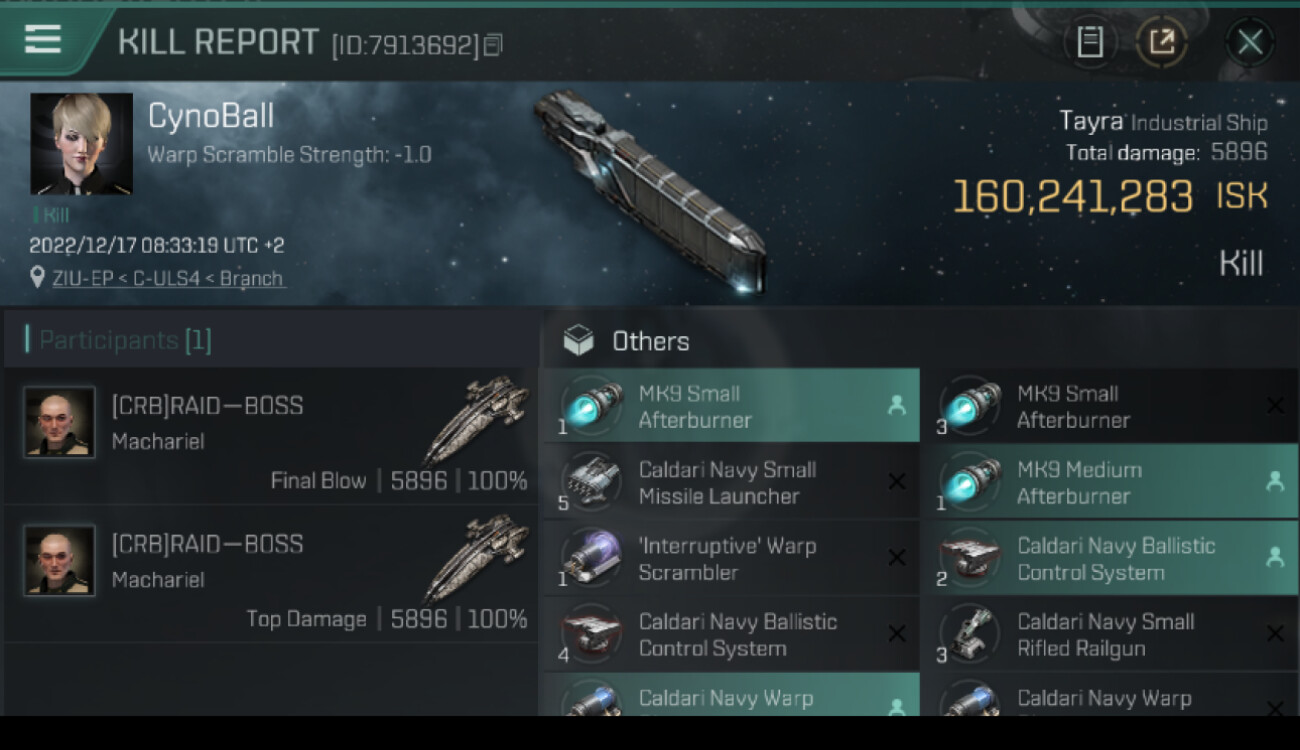The image size is (1300, 750).
Task: Open the ZIU-EP location link
Action: tap(167, 279)
